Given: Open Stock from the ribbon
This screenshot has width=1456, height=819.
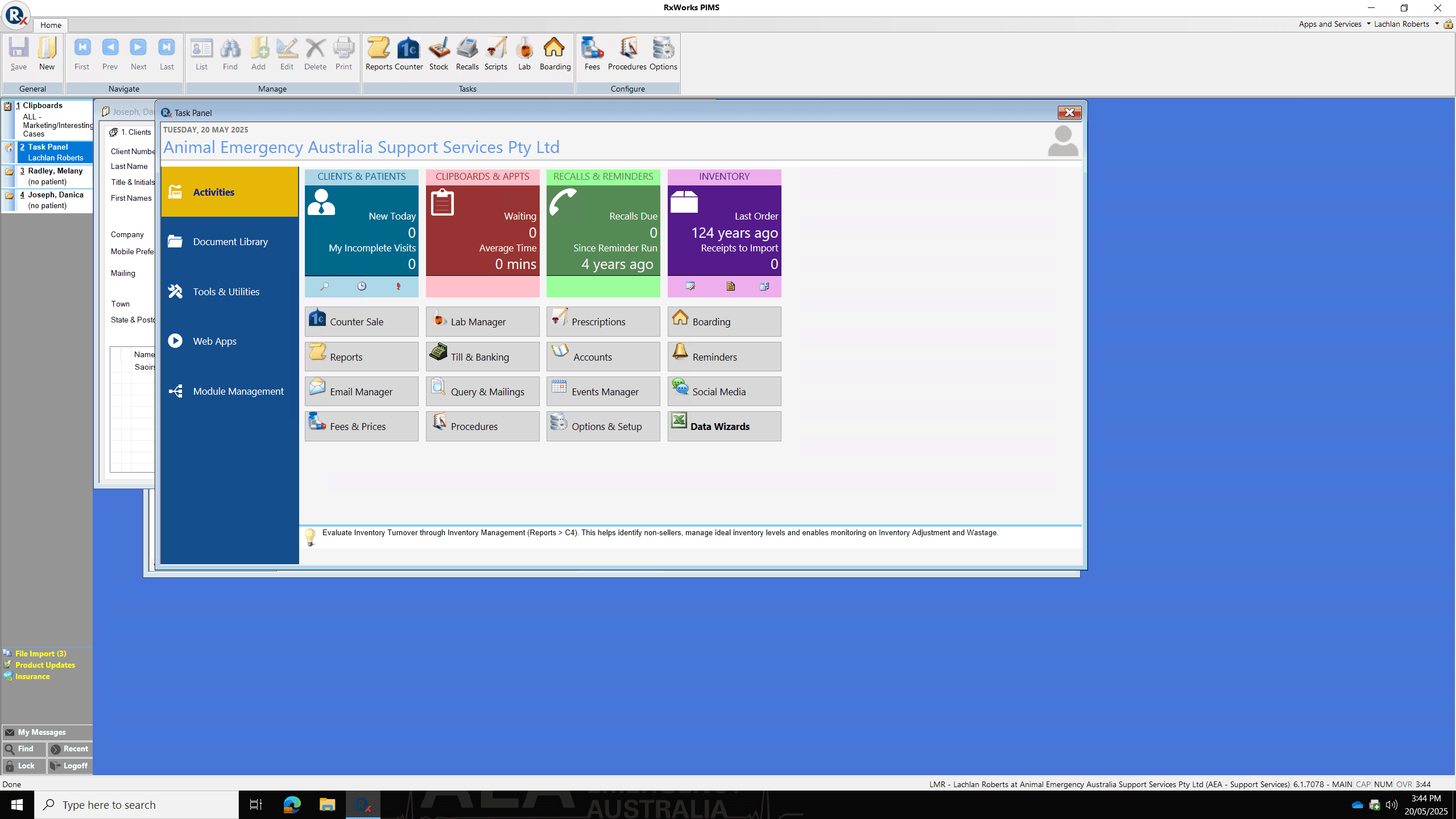Looking at the screenshot, I should 439,54.
